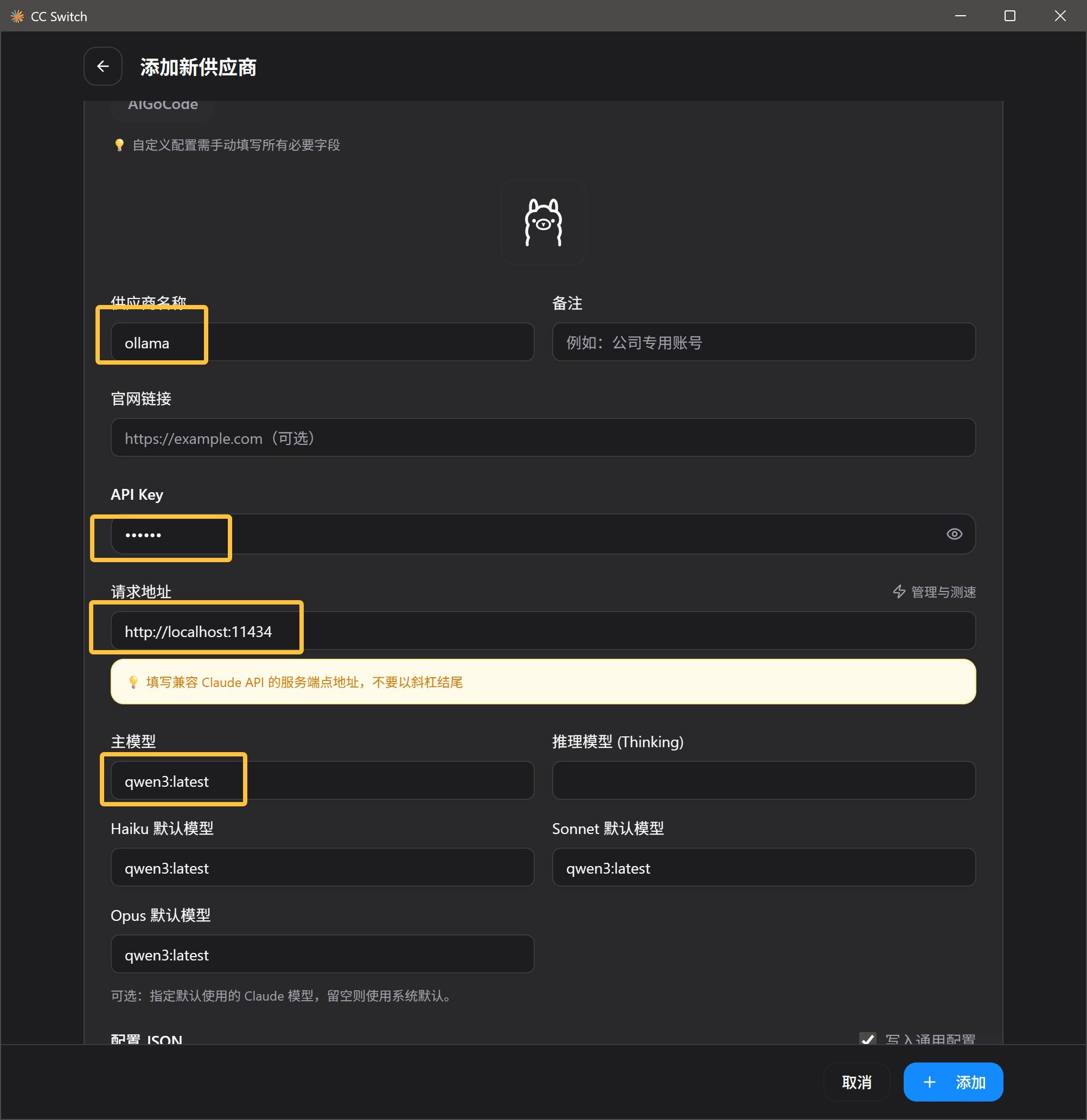1087x1120 pixels.
Task: Edit the Haiku 默认模型 field
Action: tap(322, 868)
